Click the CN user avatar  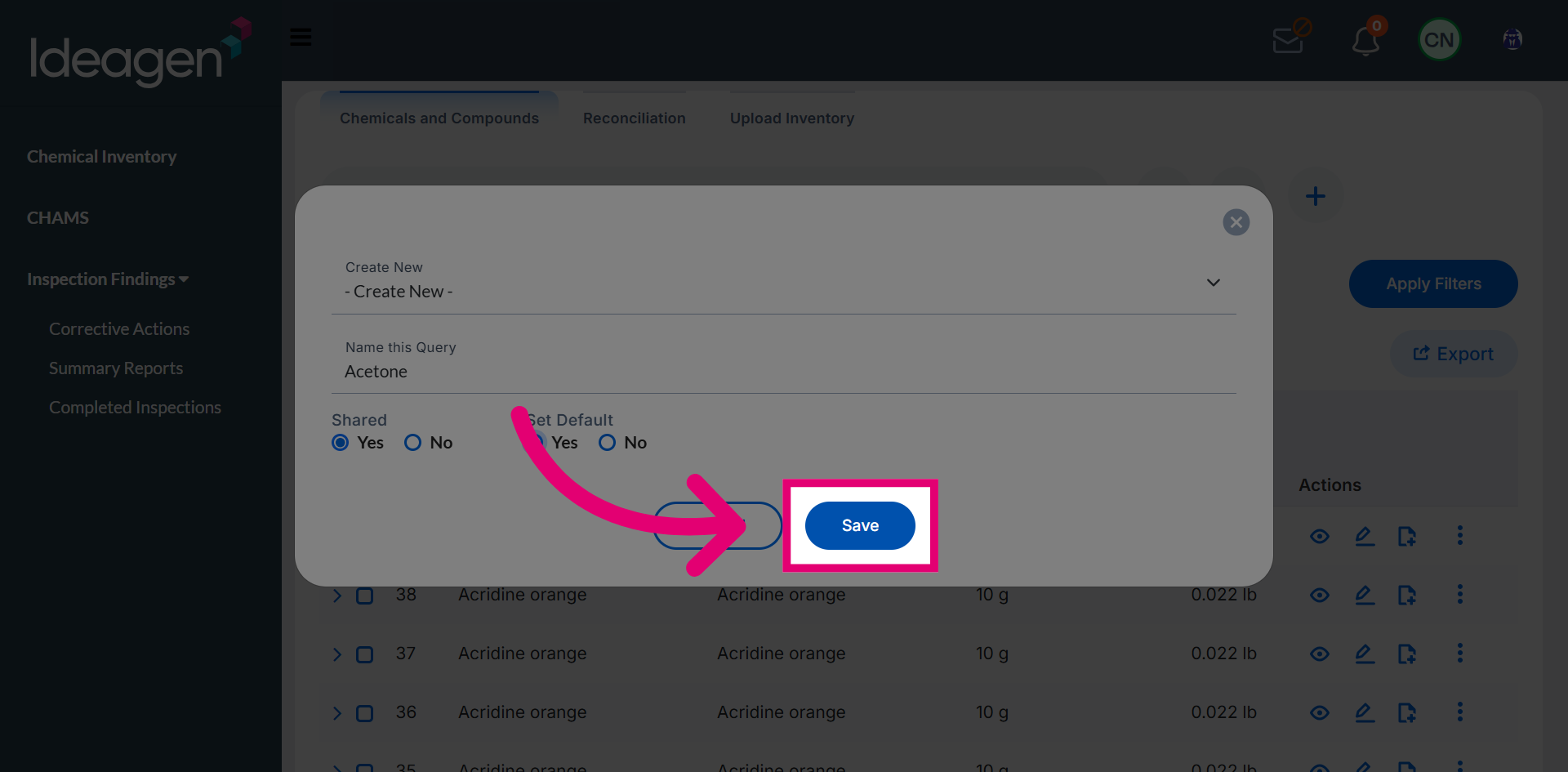(1439, 39)
